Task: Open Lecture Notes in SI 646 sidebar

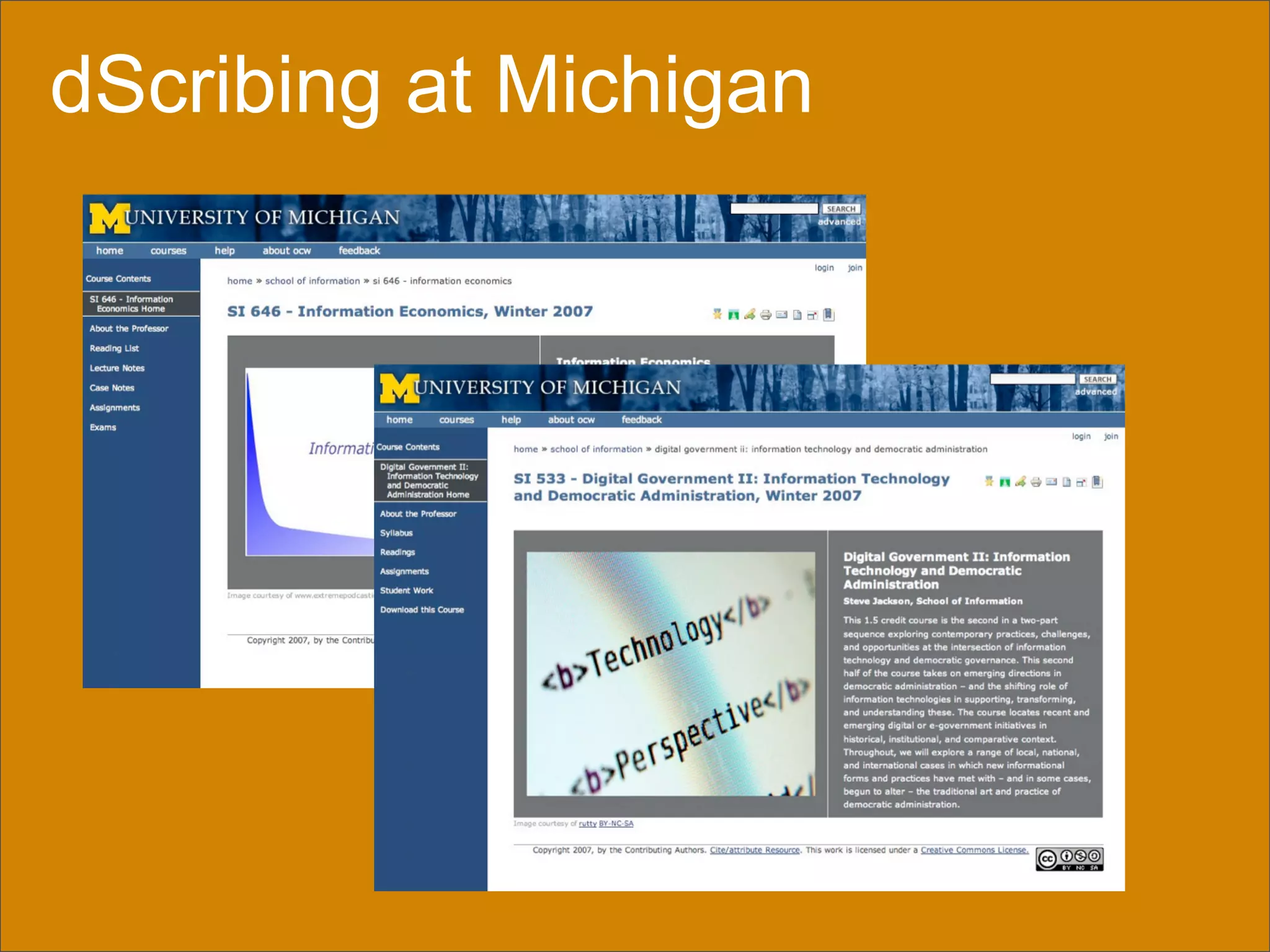Action: tap(117, 368)
